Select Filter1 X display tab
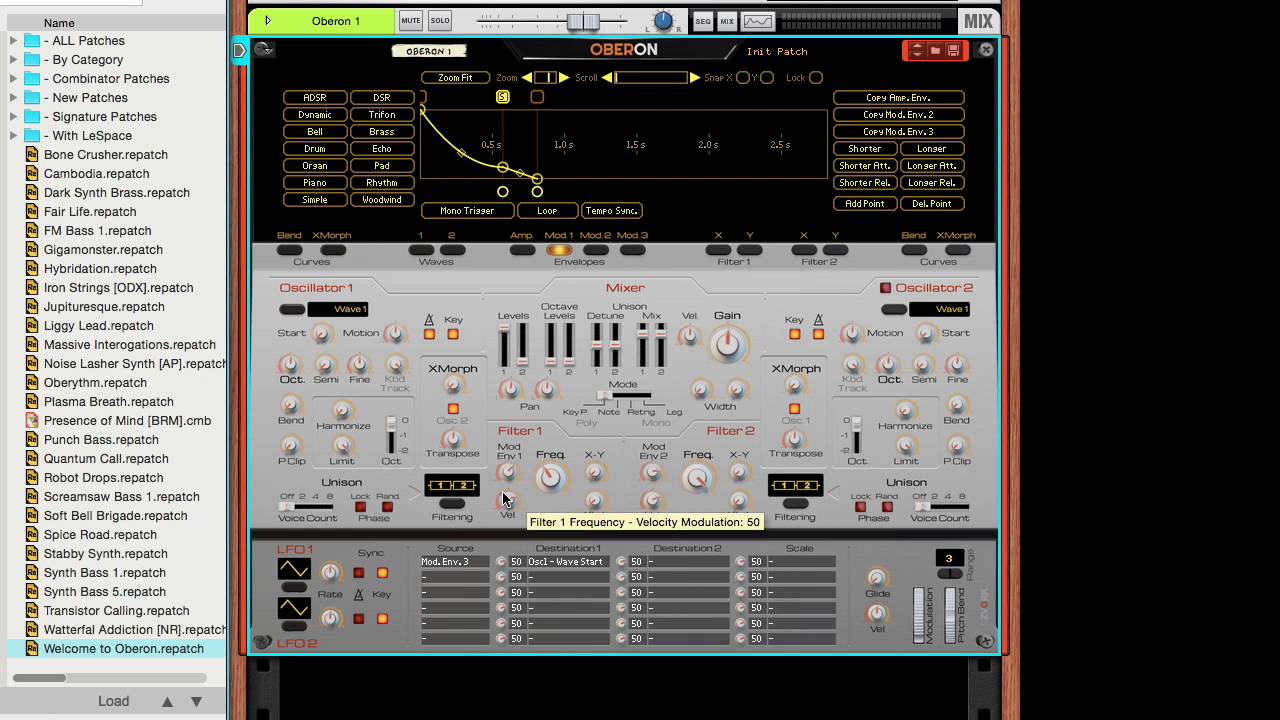 point(718,250)
